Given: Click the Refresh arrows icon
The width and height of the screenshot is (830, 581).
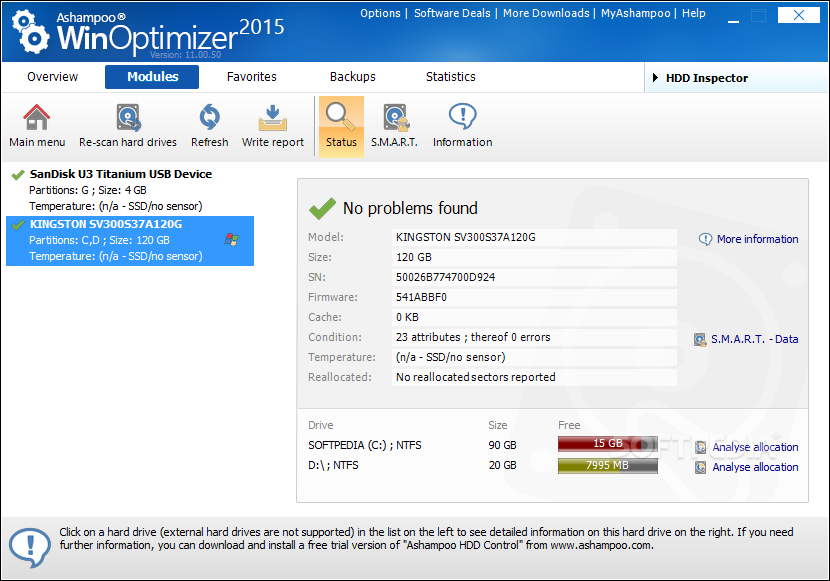Looking at the screenshot, I should [x=210, y=117].
